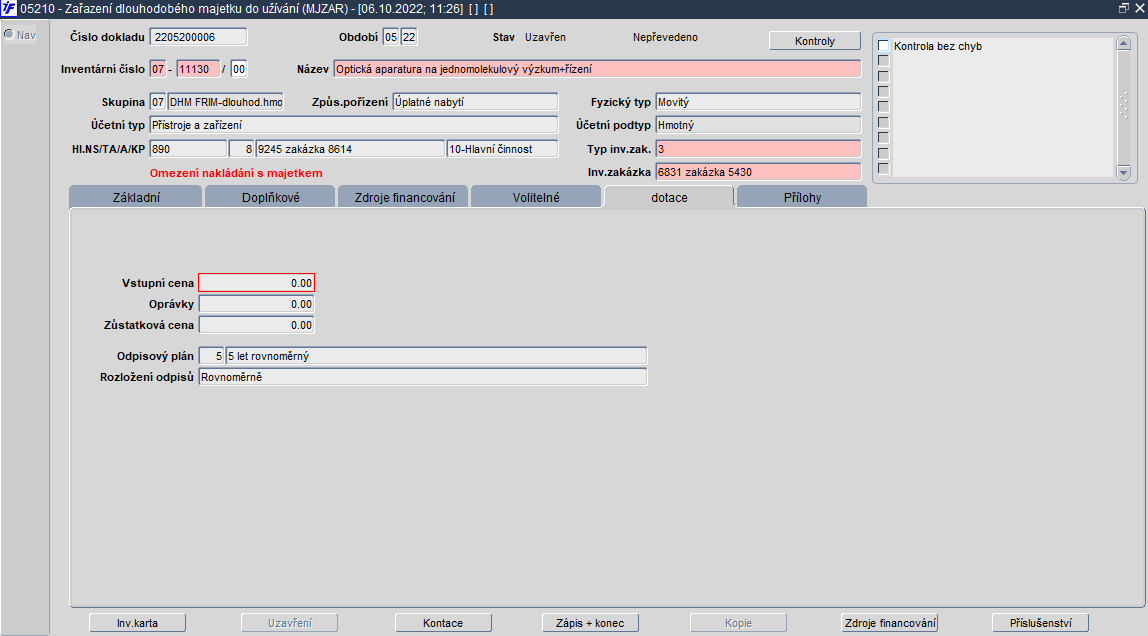Screen dimensions: 1148x636
Task: Click the Kontace button
Action: 443,623
